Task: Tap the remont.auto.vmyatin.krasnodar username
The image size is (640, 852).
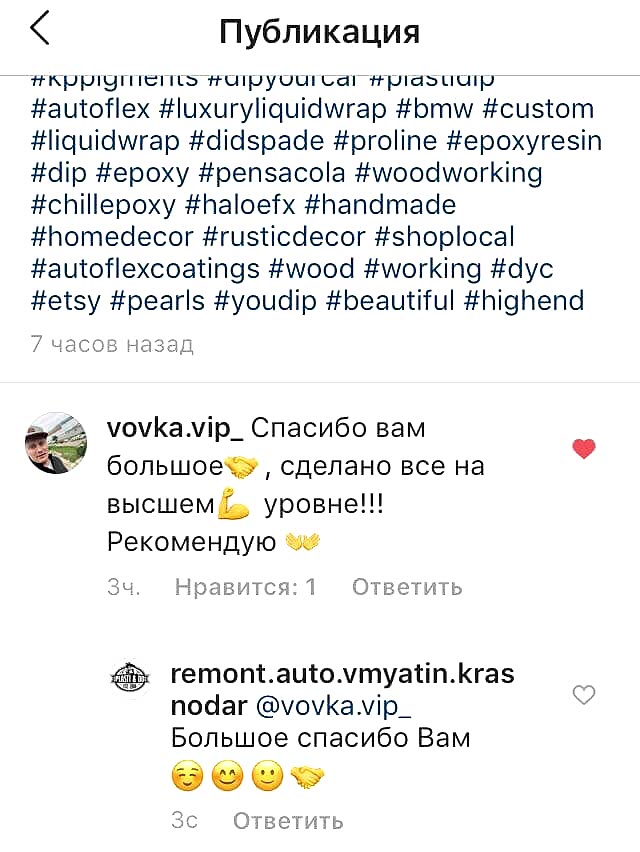Action: pyautogui.click(x=342, y=689)
